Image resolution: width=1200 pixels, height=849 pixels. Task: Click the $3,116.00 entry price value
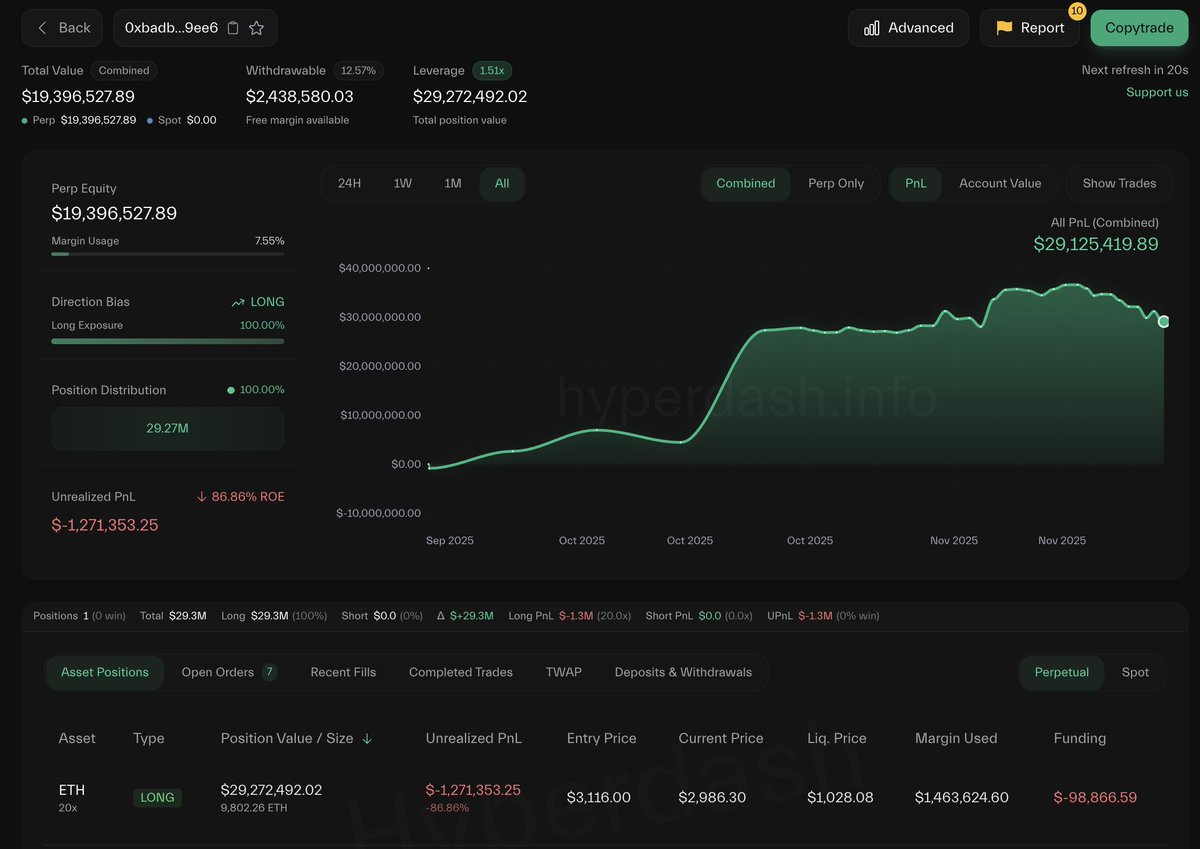tap(599, 798)
